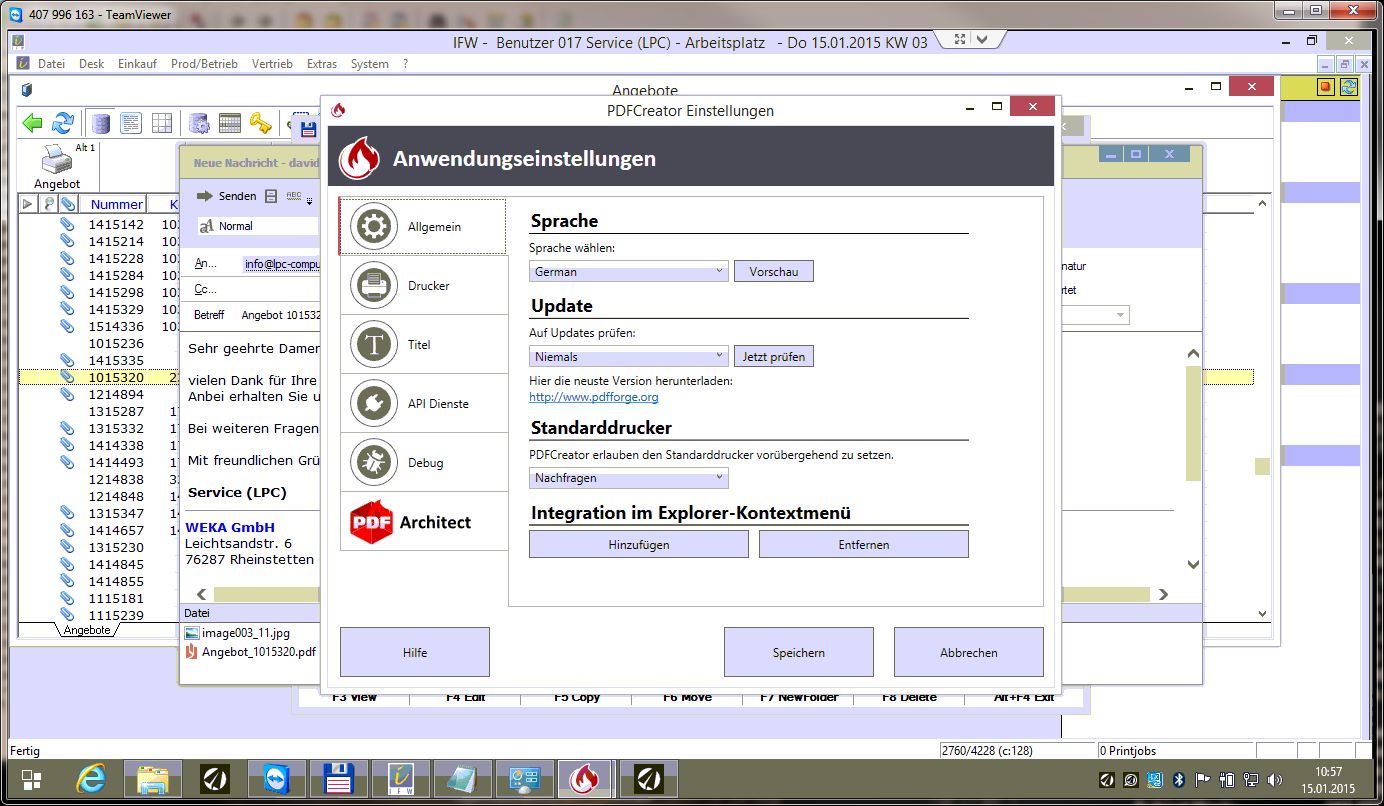This screenshot has width=1384, height=806.
Task: Click the database cylinder toolbar icon
Action: pos(101,123)
